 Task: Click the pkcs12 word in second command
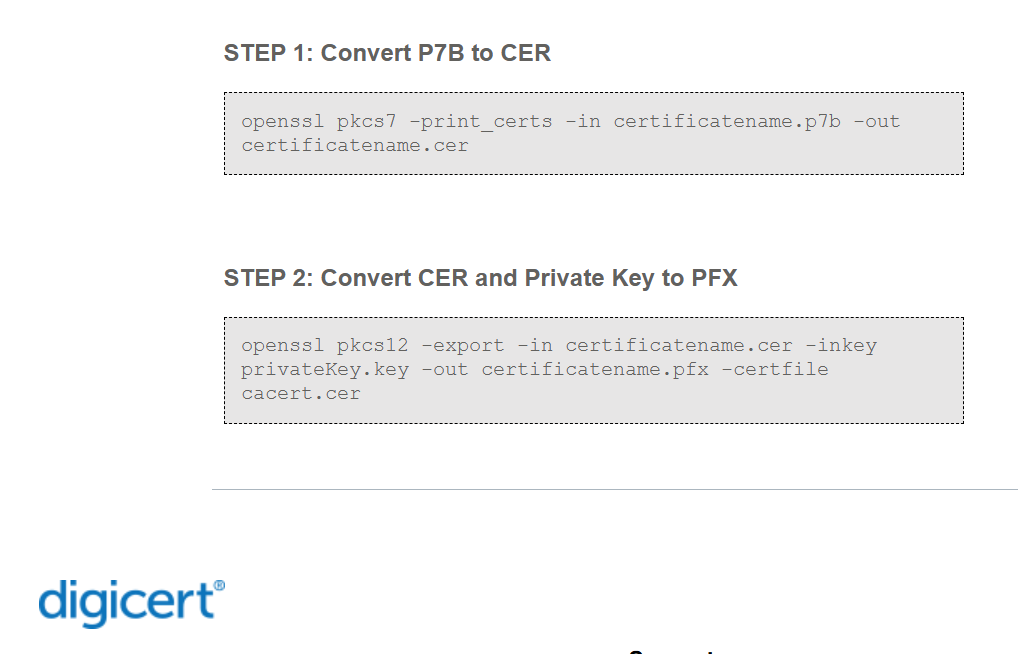373,346
